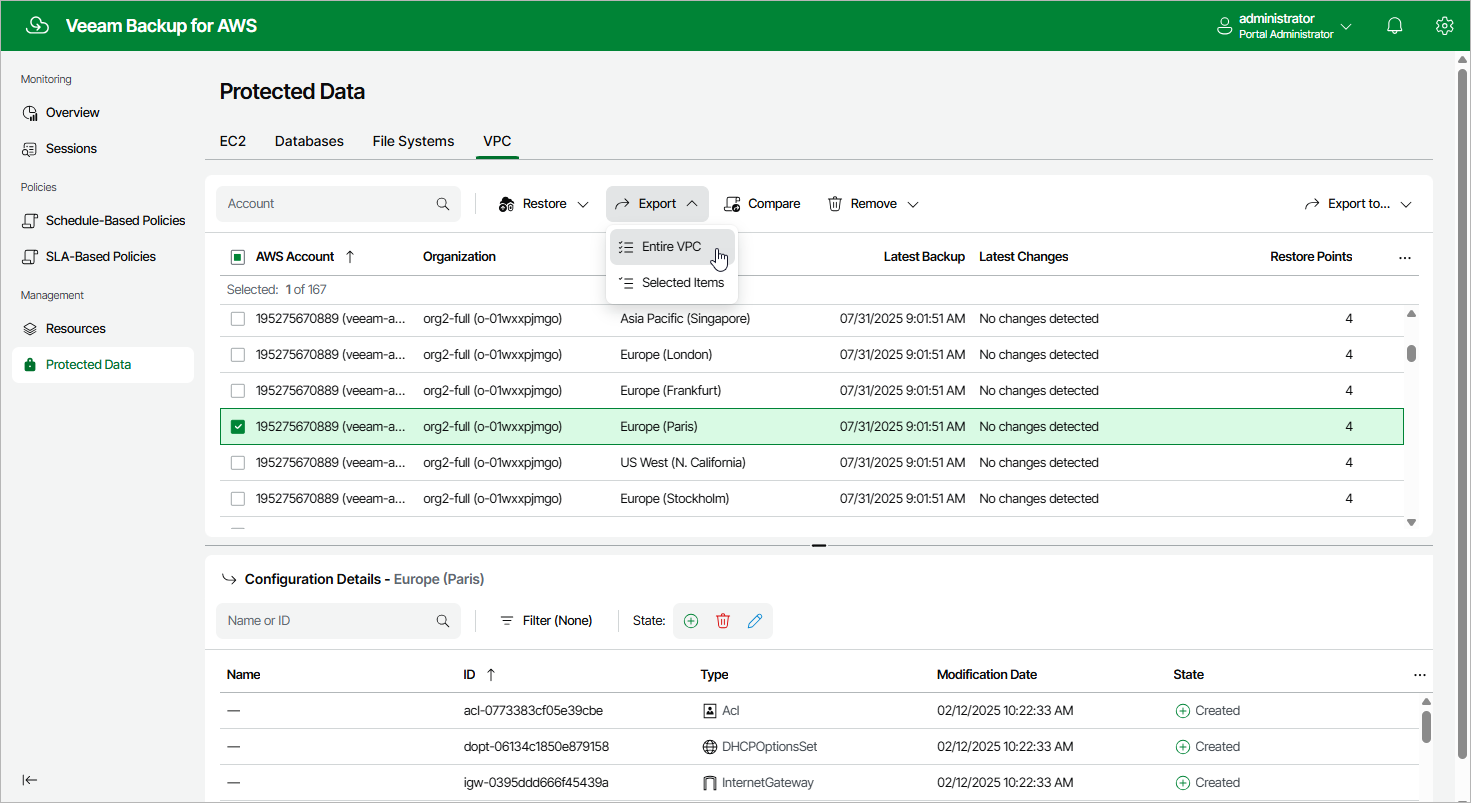This screenshot has height=803, width=1471.
Task: Click the splitter handle between the panels
Action: pos(819,546)
